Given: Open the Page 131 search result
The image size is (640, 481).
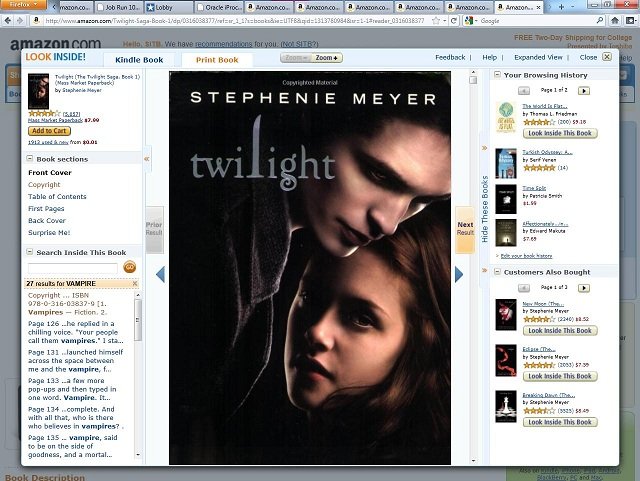Looking at the screenshot, I should click(x=76, y=361).
